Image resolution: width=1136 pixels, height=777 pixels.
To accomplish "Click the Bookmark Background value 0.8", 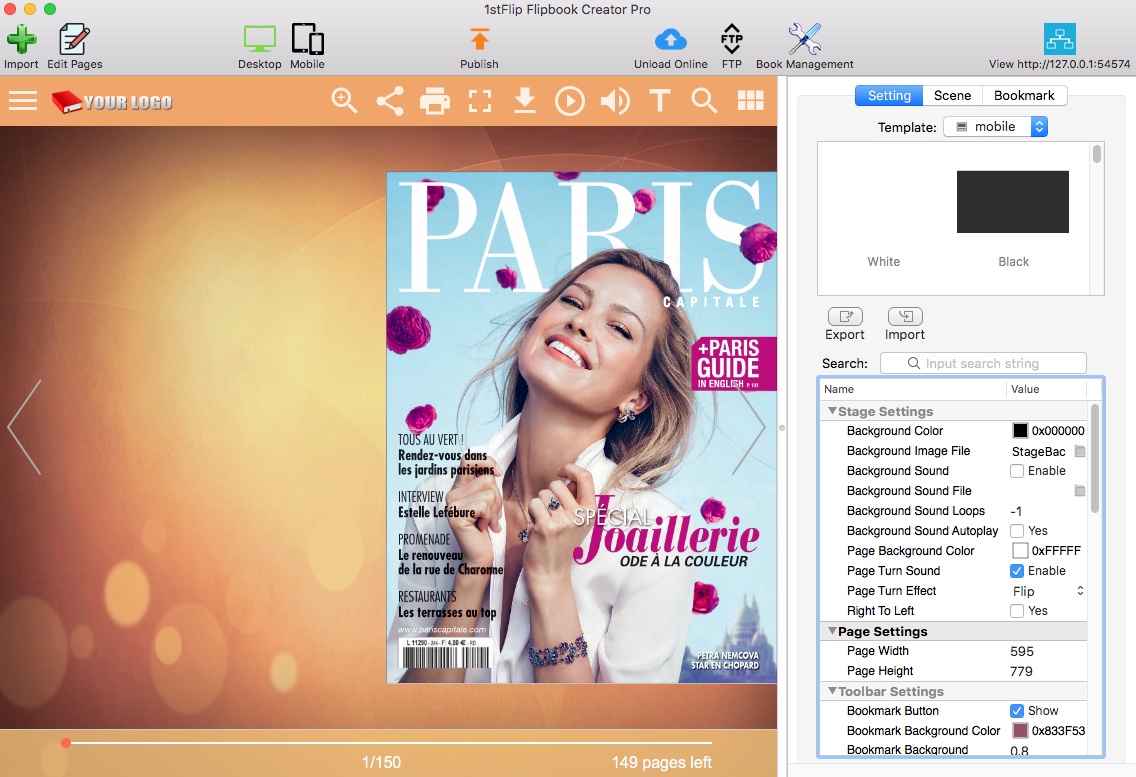I will [x=1019, y=751].
